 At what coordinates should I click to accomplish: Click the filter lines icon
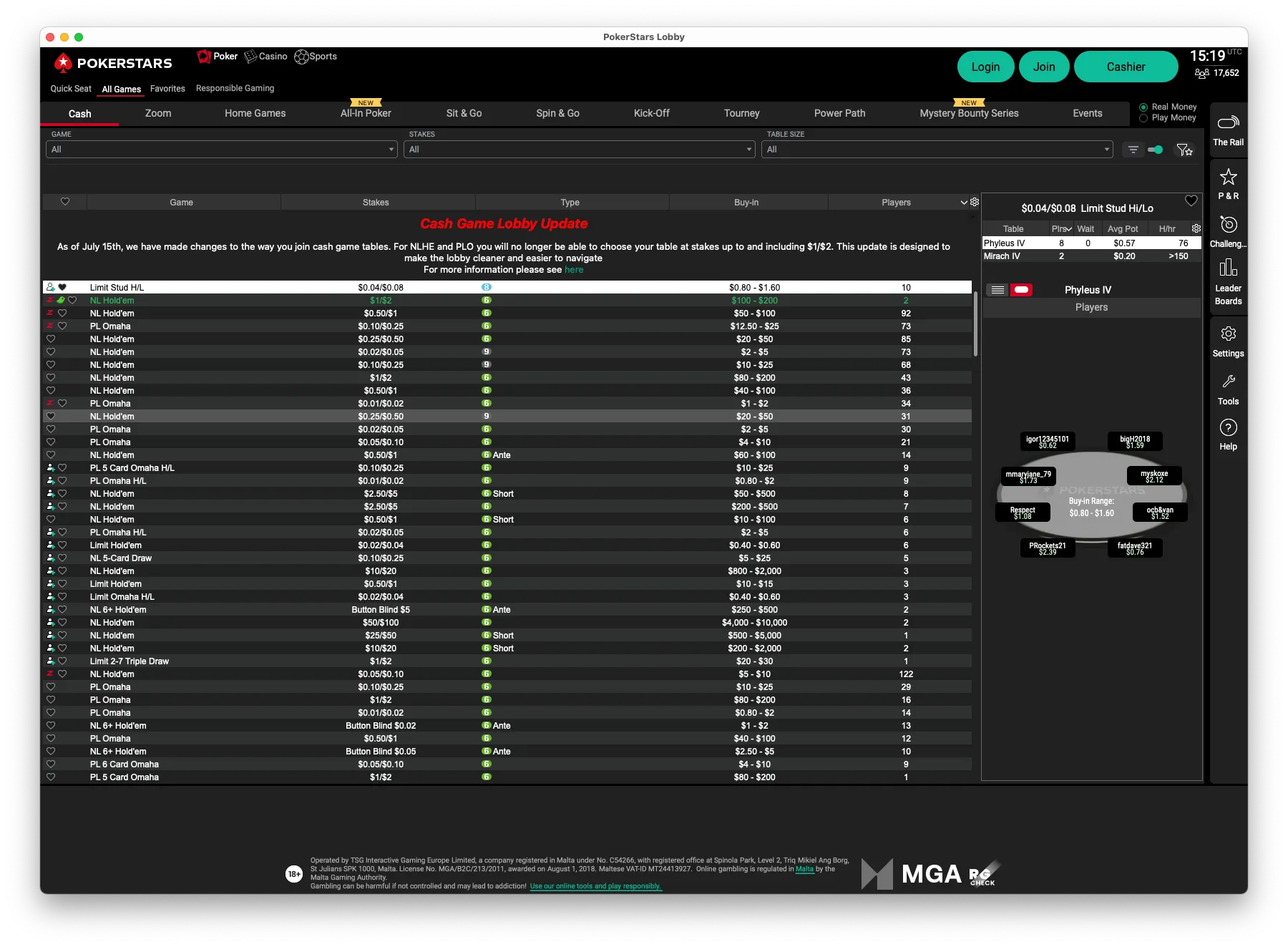tap(1133, 150)
